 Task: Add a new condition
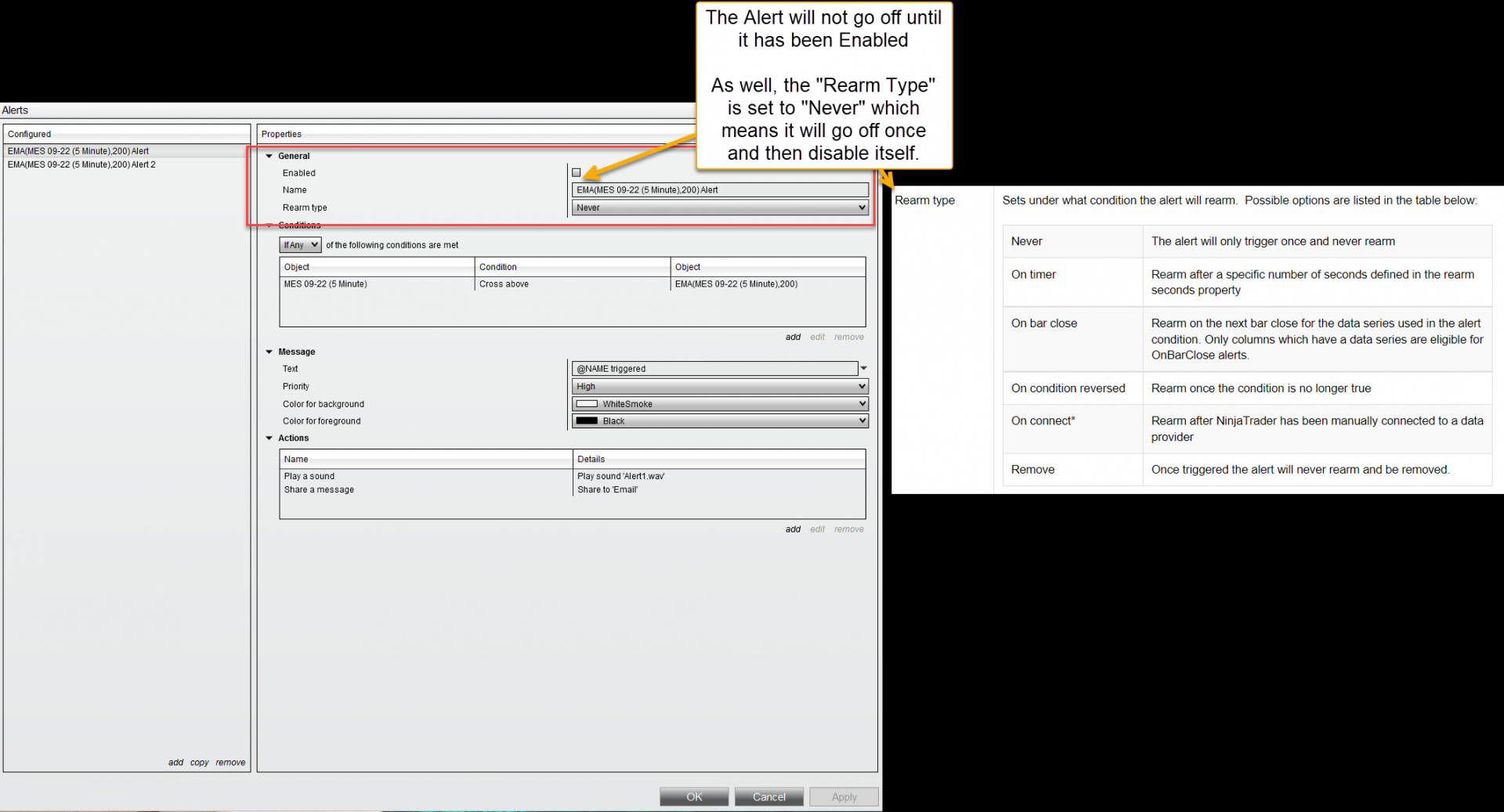[793, 337]
